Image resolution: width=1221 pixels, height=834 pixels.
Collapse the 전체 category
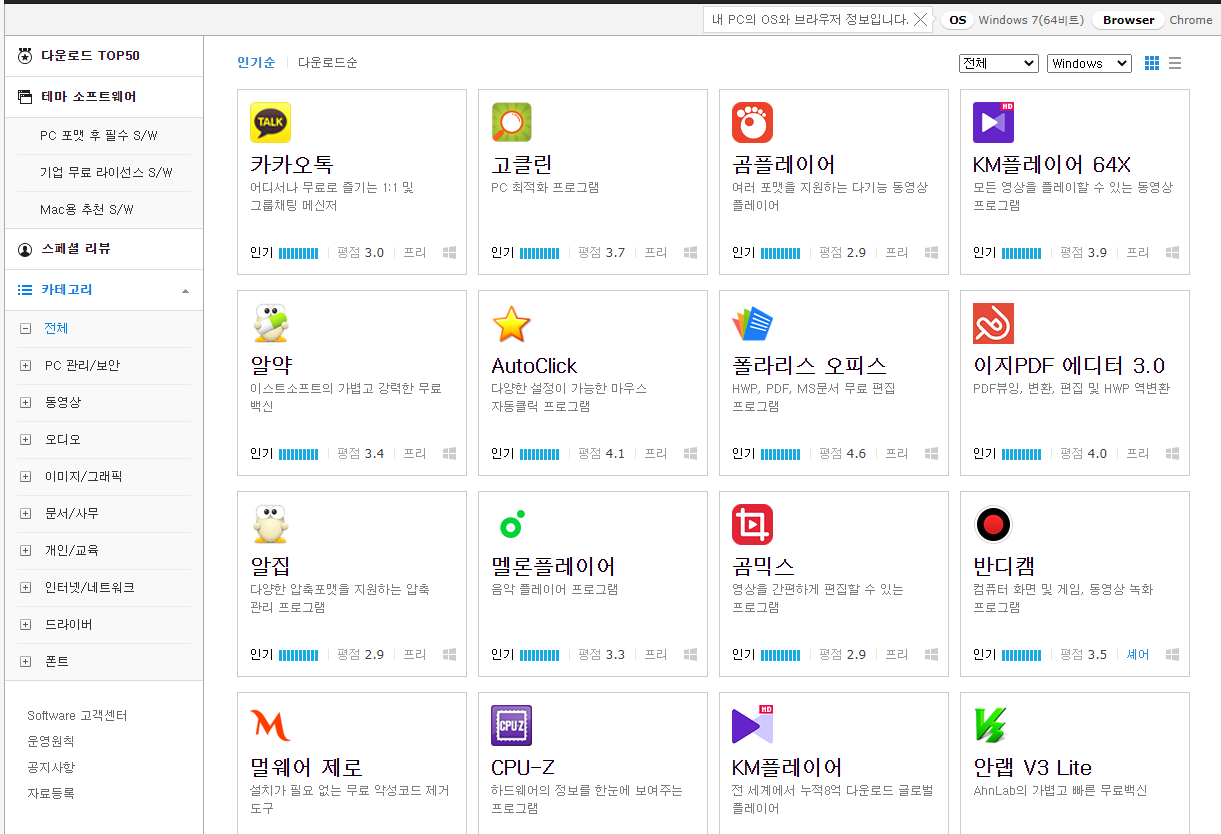25,329
